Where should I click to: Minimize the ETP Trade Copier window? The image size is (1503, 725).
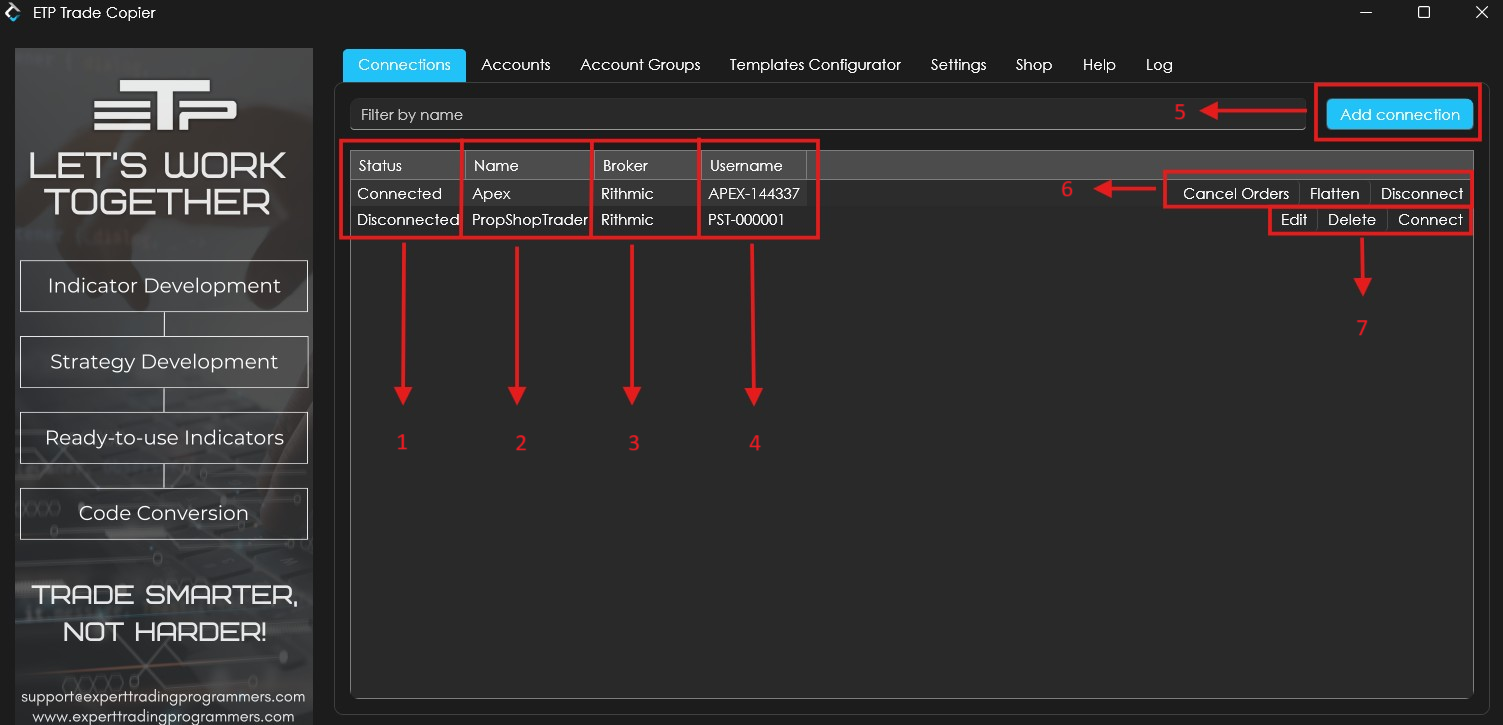point(1366,13)
